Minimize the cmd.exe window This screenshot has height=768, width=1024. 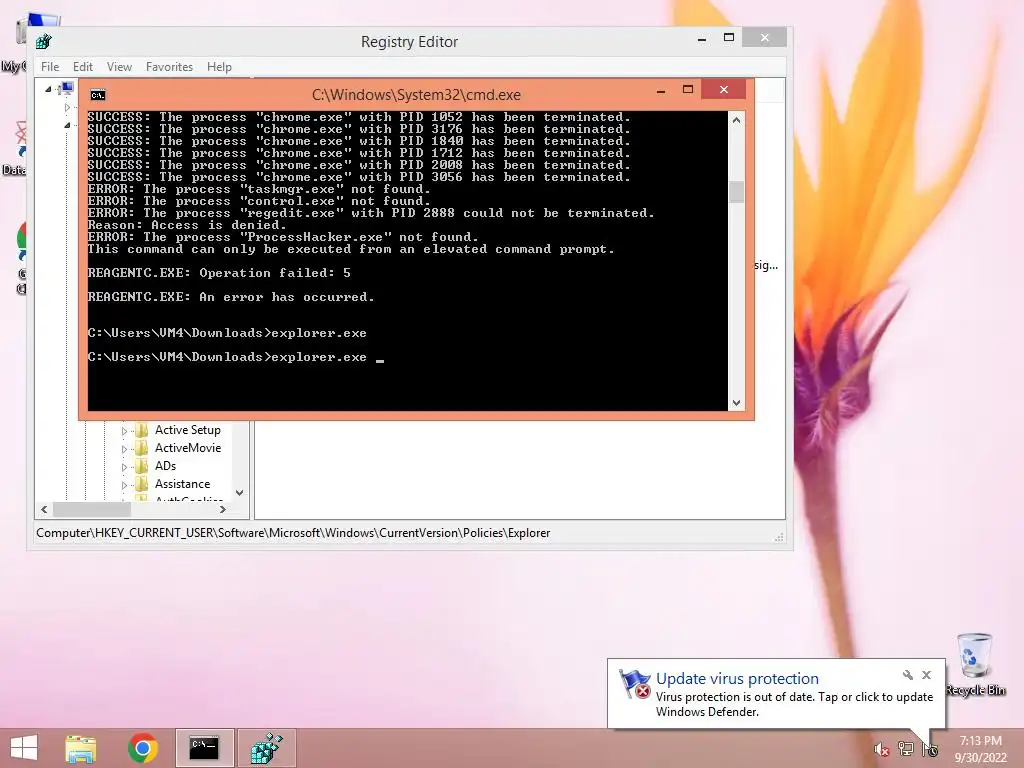661,91
